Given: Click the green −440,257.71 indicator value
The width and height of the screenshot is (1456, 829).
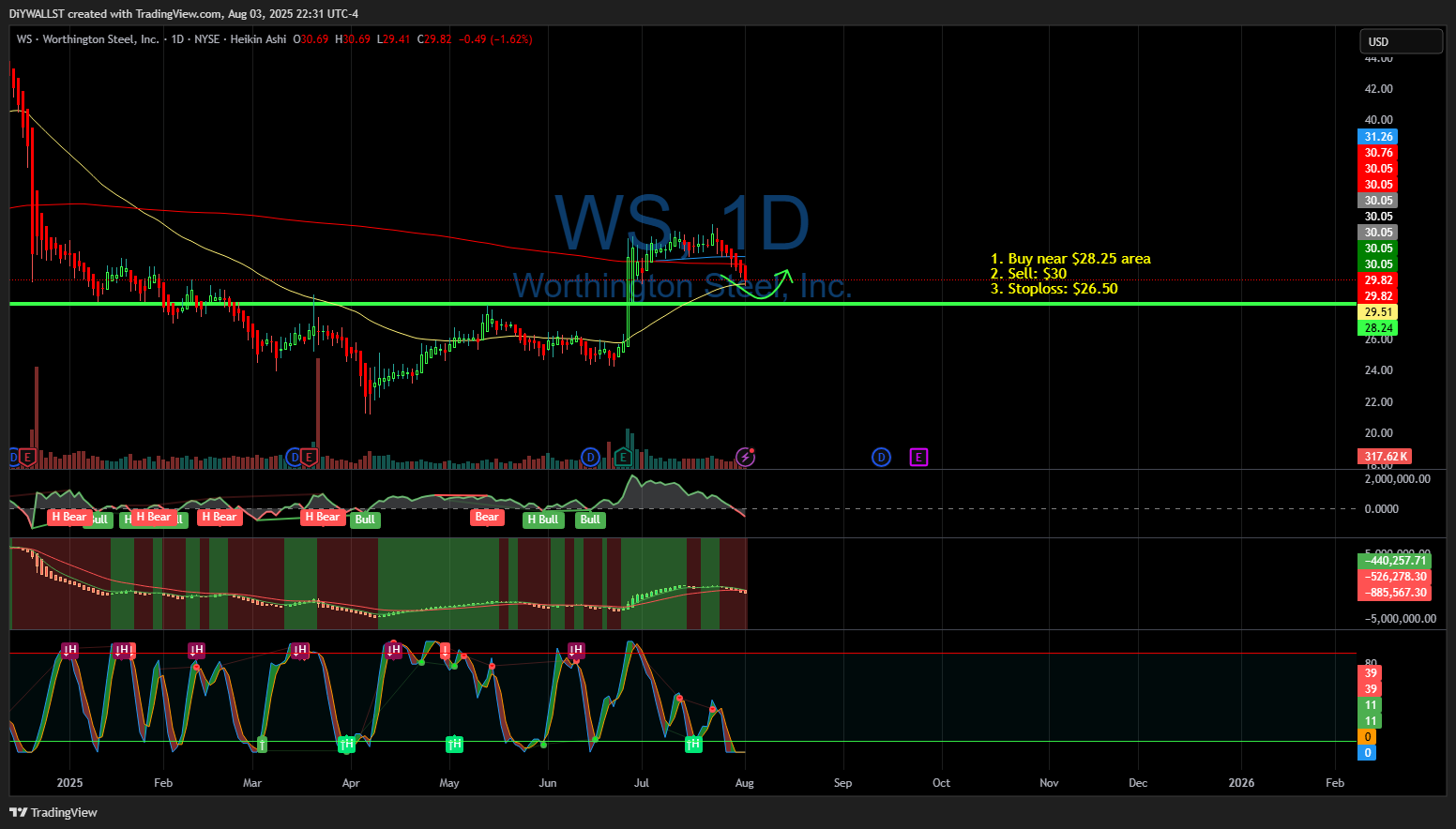Looking at the screenshot, I should pyautogui.click(x=1394, y=561).
